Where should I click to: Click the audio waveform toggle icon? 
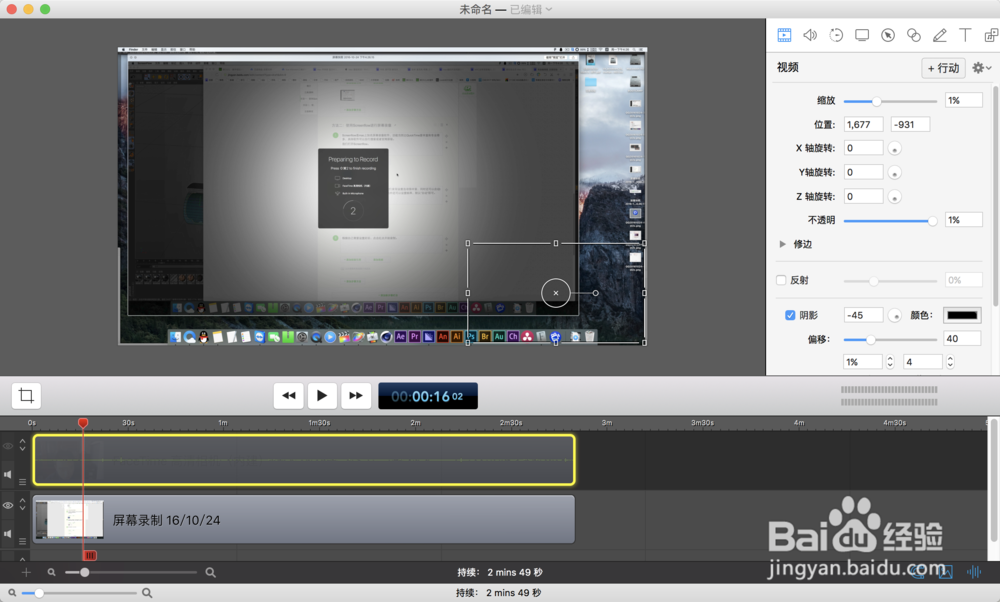(974, 572)
